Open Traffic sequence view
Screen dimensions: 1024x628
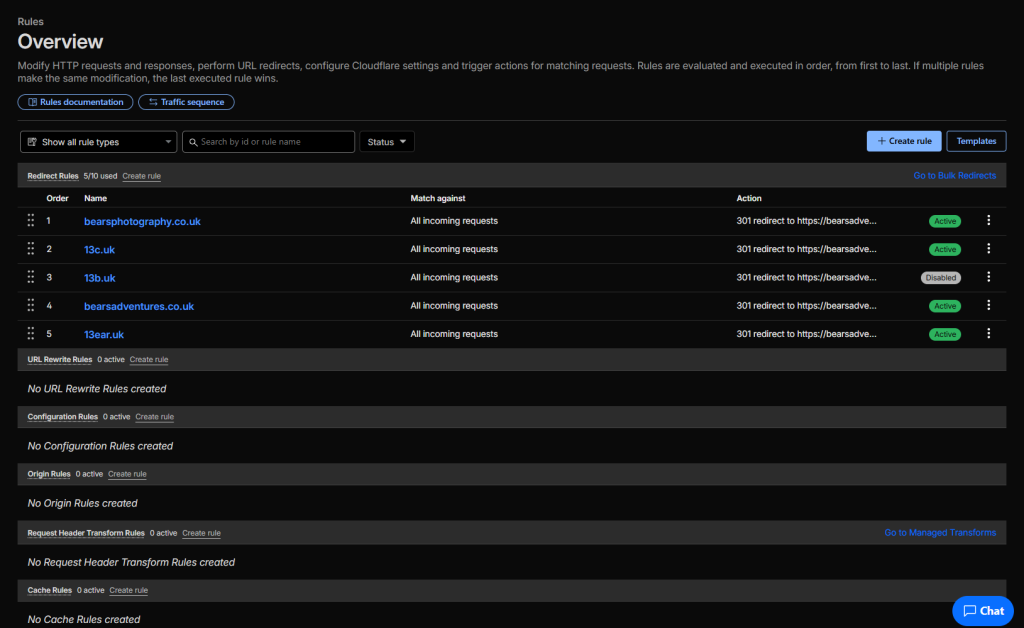pos(186,102)
